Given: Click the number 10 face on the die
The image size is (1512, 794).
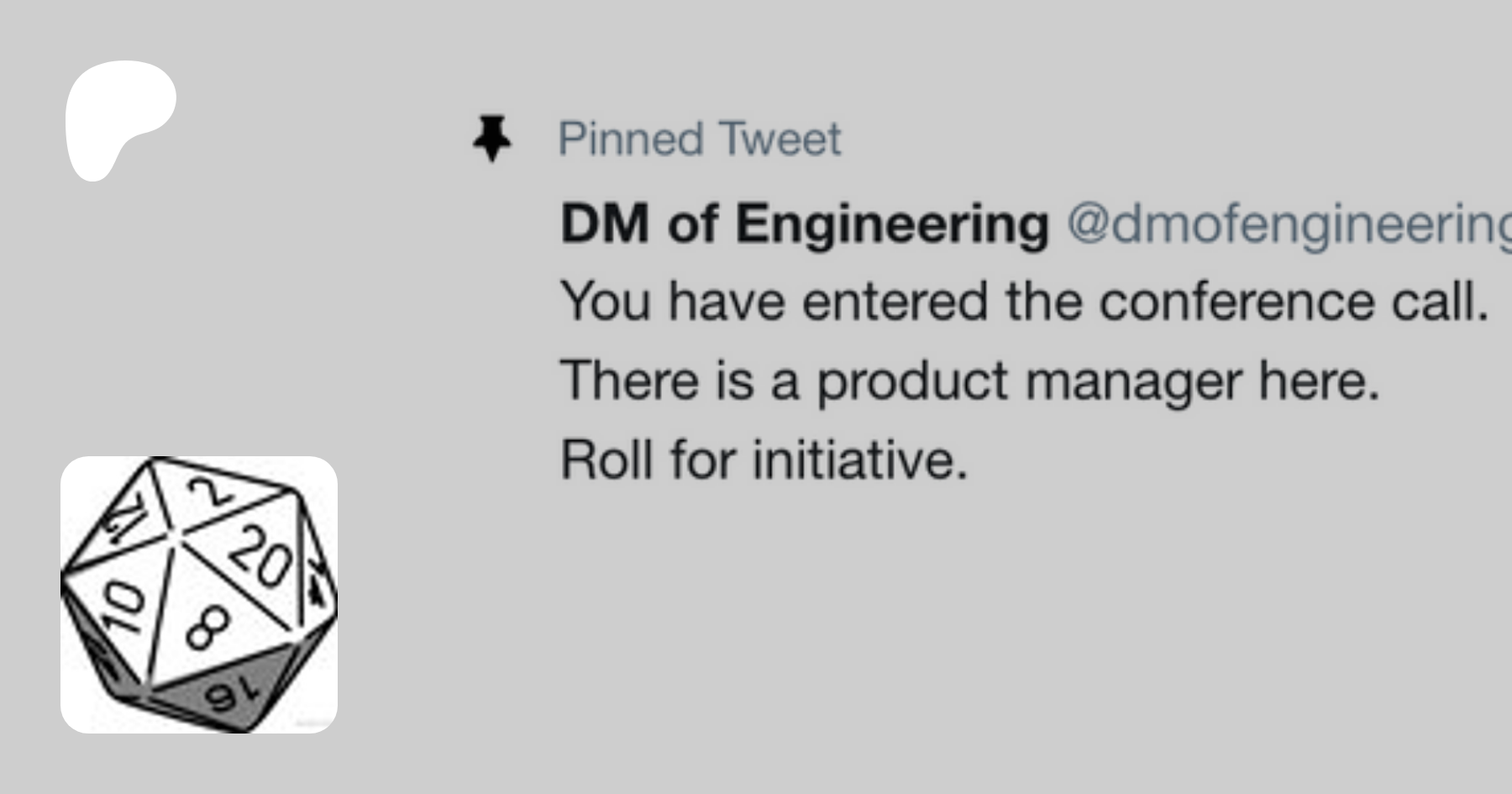Looking at the screenshot, I should pyautogui.click(x=120, y=607).
